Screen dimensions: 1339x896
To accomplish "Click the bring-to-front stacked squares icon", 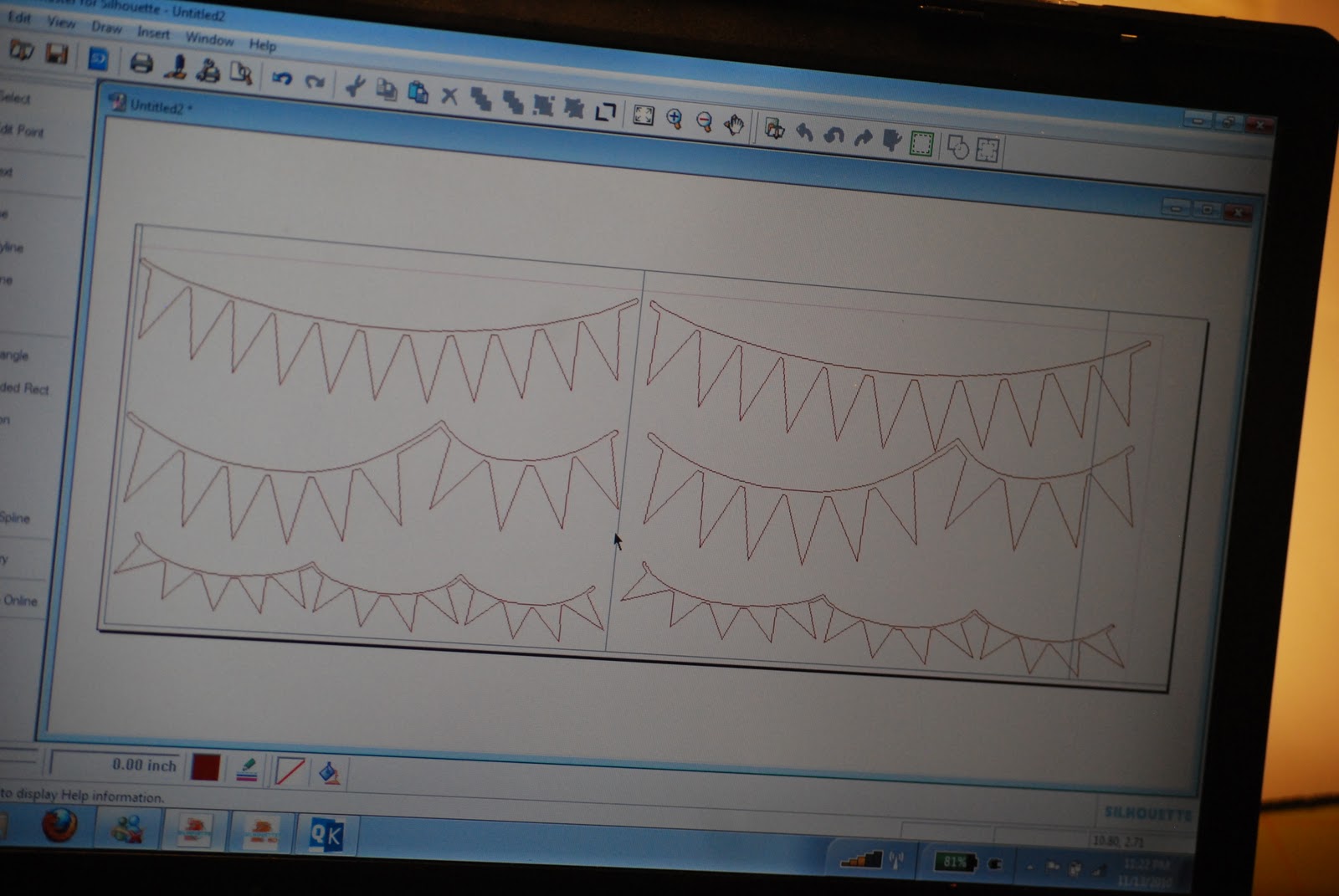I will (x=481, y=99).
